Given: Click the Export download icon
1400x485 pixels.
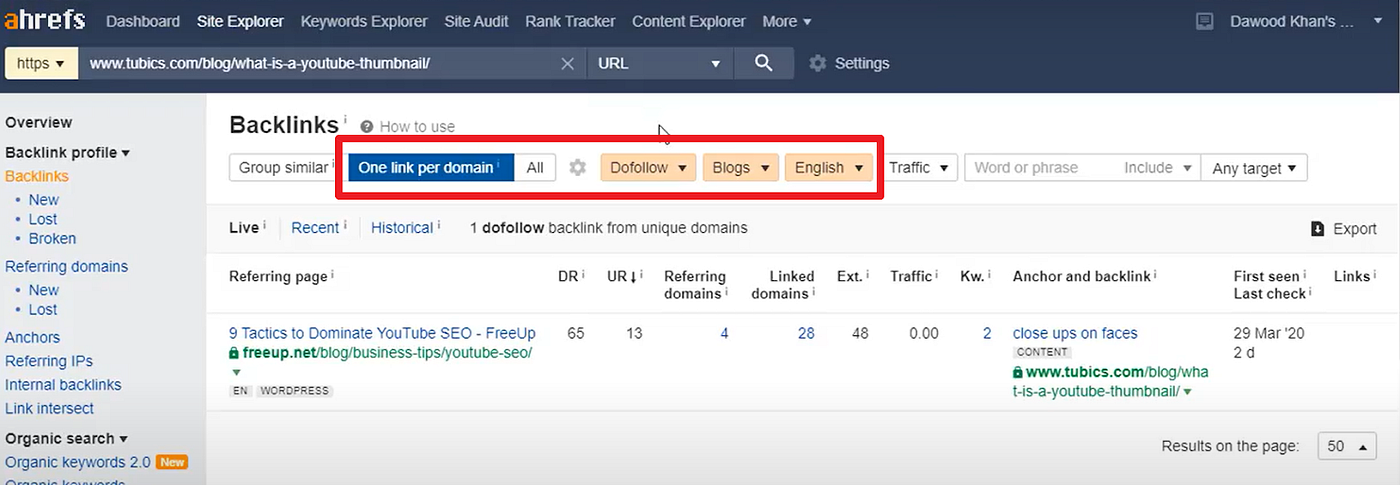Looking at the screenshot, I should 1318,229.
